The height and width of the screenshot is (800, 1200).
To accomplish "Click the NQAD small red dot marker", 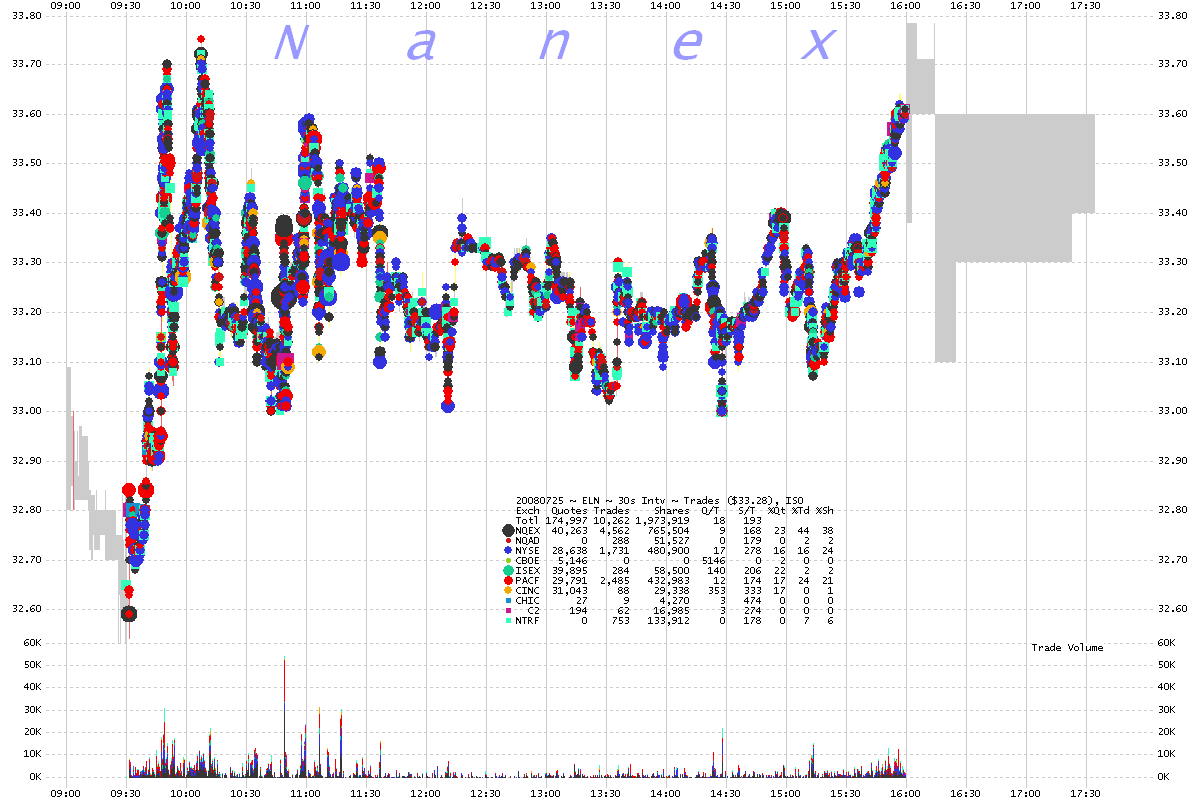I will coord(508,541).
